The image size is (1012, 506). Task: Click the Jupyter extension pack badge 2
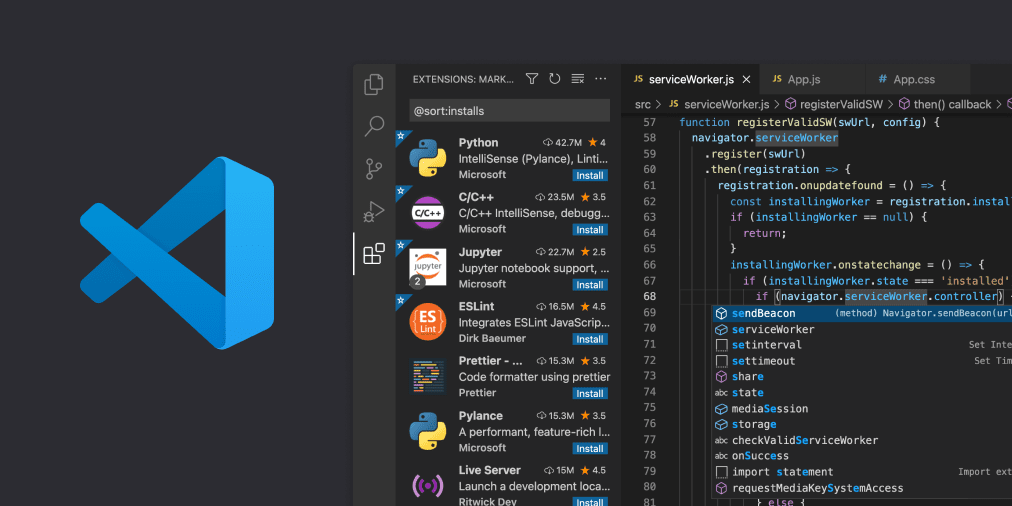click(417, 281)
